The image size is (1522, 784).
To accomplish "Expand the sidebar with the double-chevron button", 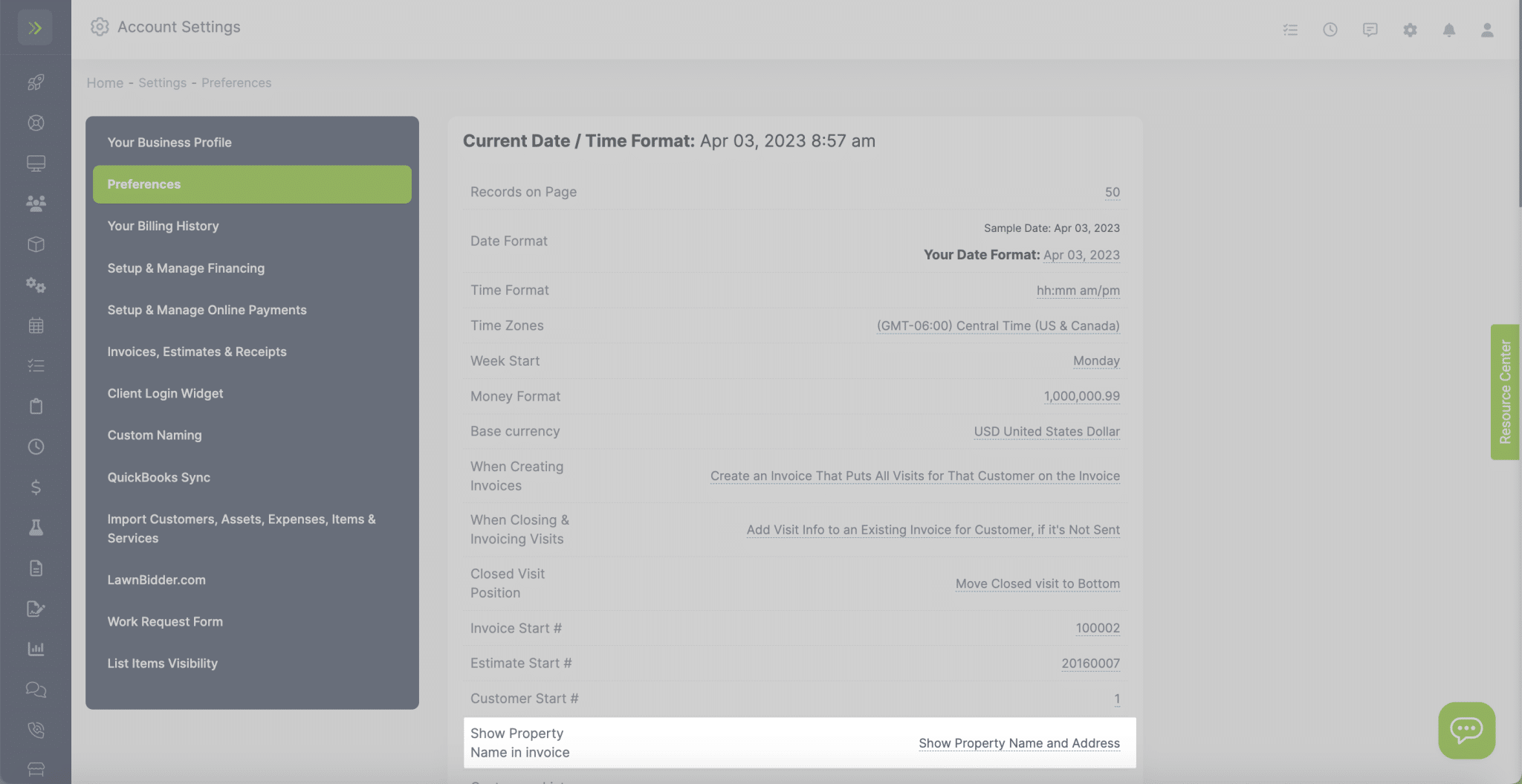I will (35, 27).
